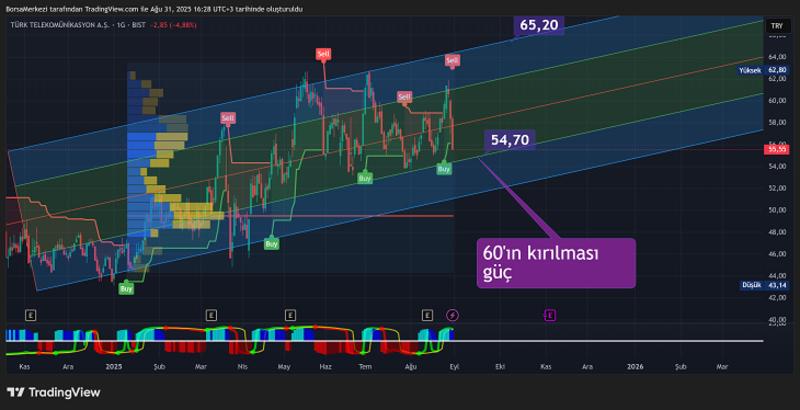Screen dimensions: 800x410
Task: Open the earnings E marker near Ağu
Action: click(x=428, y=316)
